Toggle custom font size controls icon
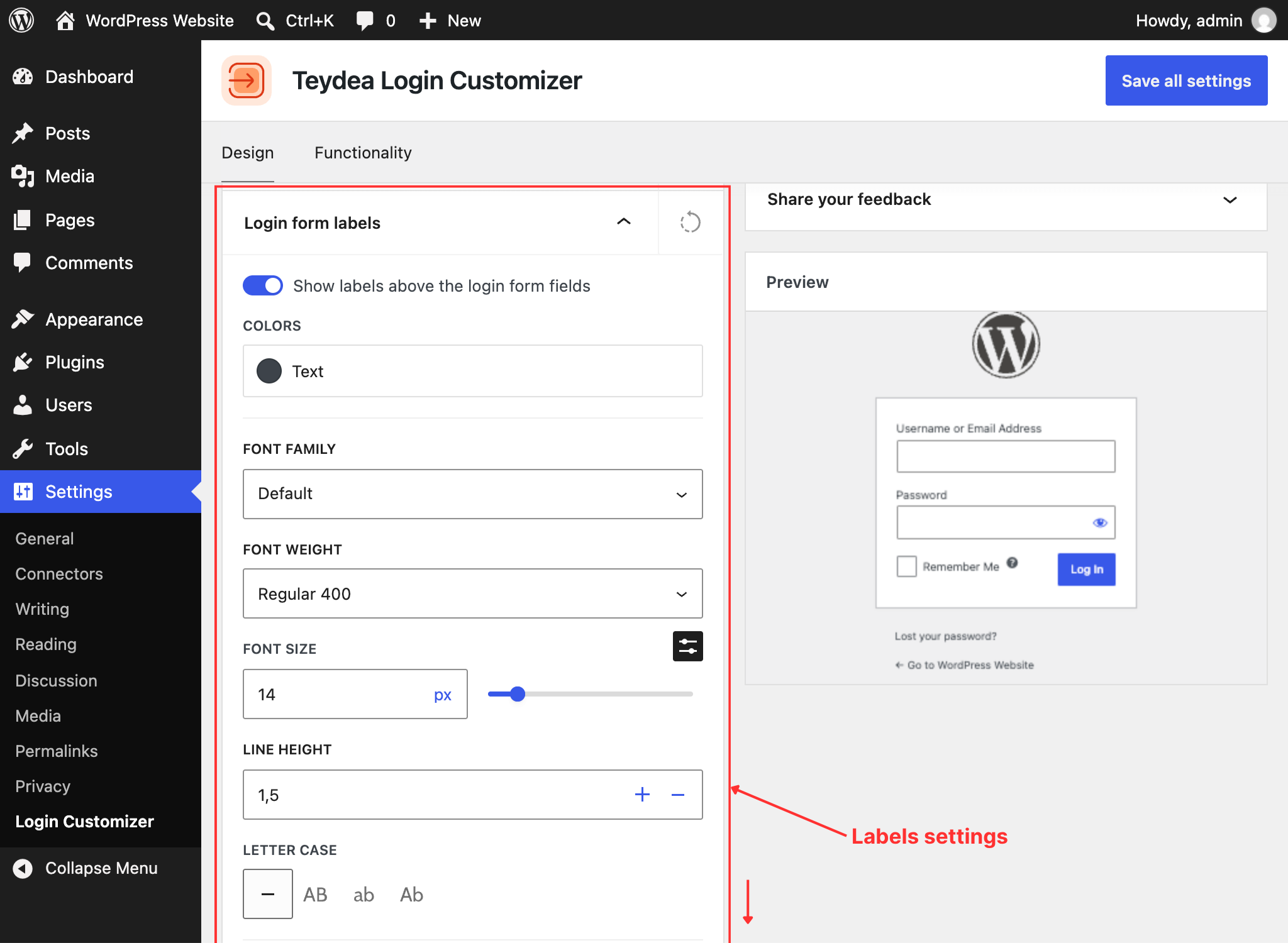Image resolution: width=1288 pixels, height=943 pixels. click(x=687, y=646)
